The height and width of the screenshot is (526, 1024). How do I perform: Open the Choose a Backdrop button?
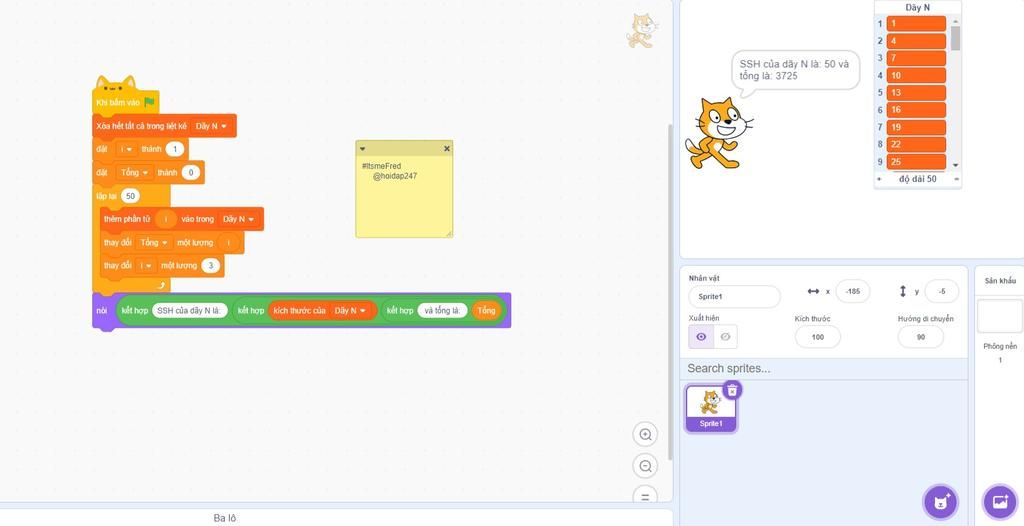click(x=1000, y=502)
